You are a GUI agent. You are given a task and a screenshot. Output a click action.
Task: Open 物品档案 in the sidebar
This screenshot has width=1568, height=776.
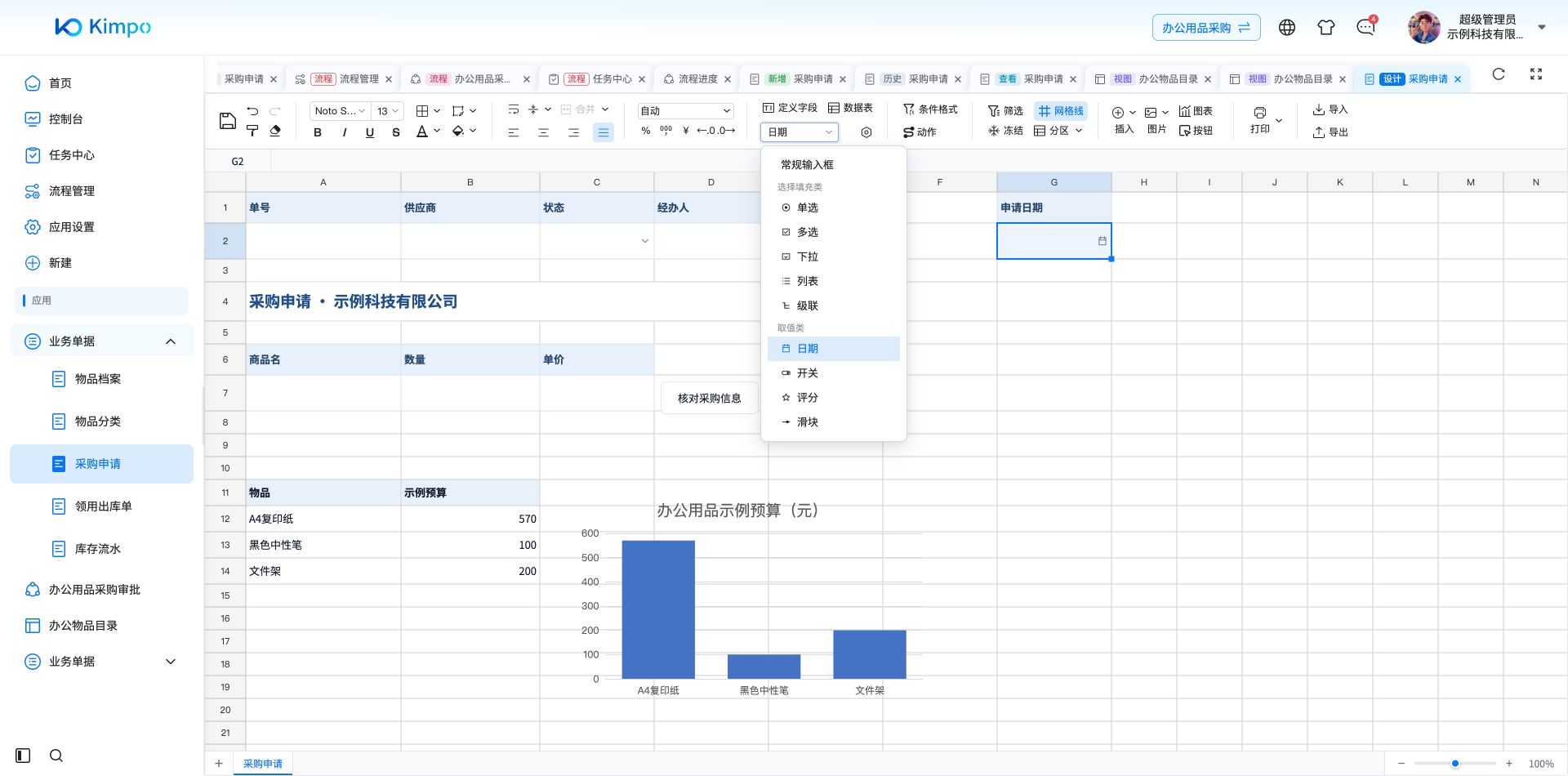click(x=101, y=379)
